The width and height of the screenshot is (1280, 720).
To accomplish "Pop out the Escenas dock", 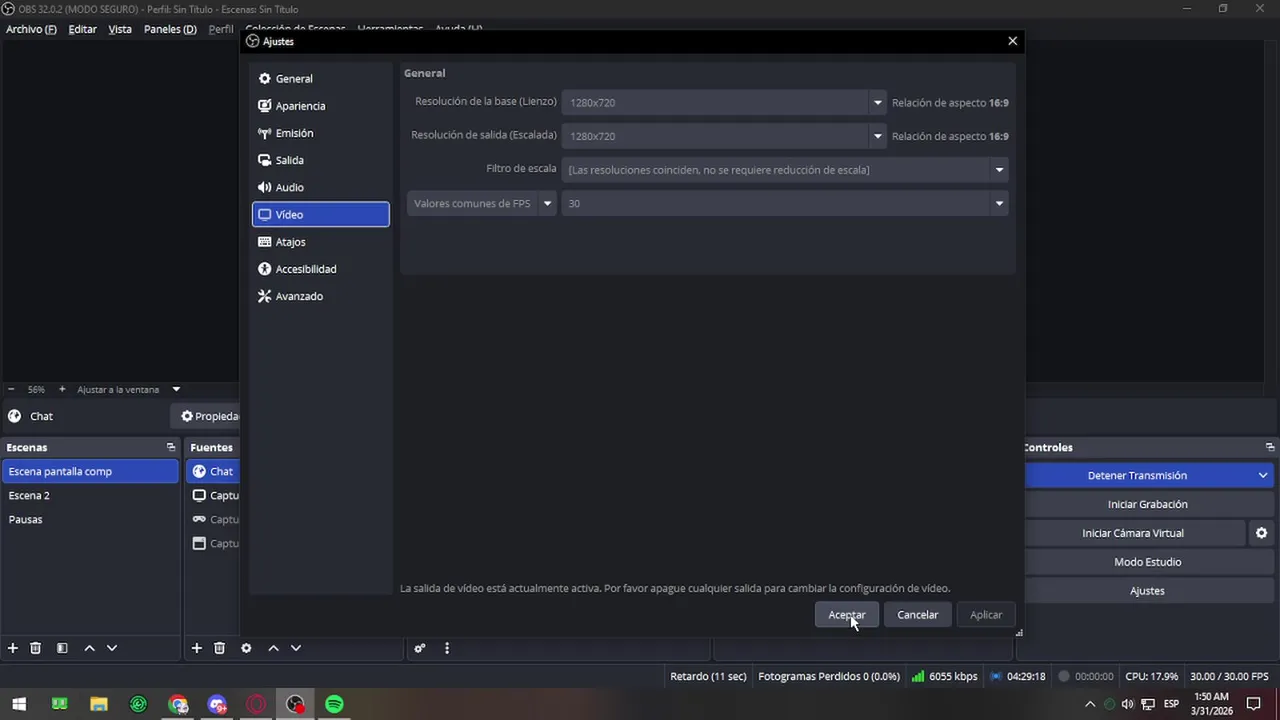I will point(170,447).
